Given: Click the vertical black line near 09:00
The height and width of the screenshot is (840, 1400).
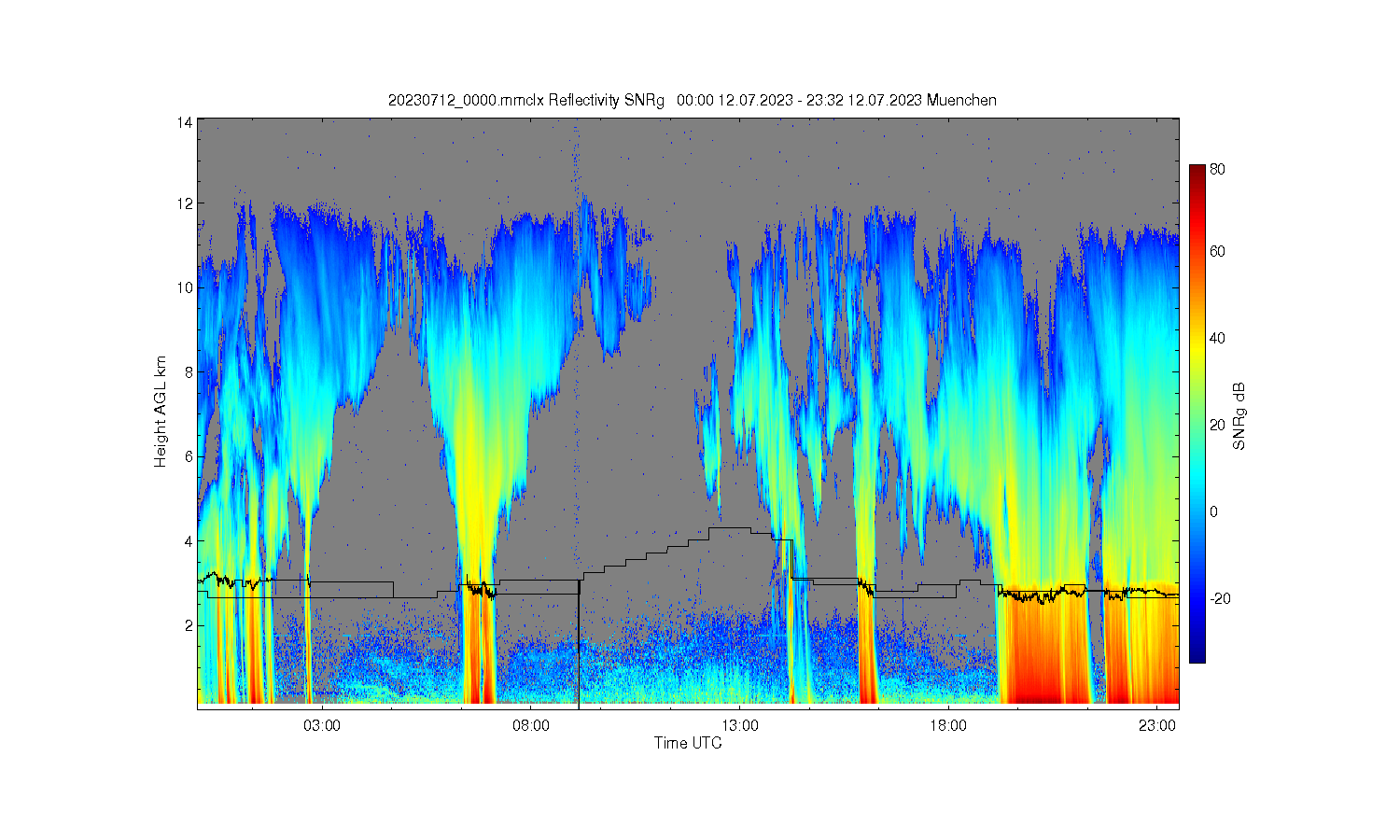Looking at the screenshot, I should tap(579, 644).
